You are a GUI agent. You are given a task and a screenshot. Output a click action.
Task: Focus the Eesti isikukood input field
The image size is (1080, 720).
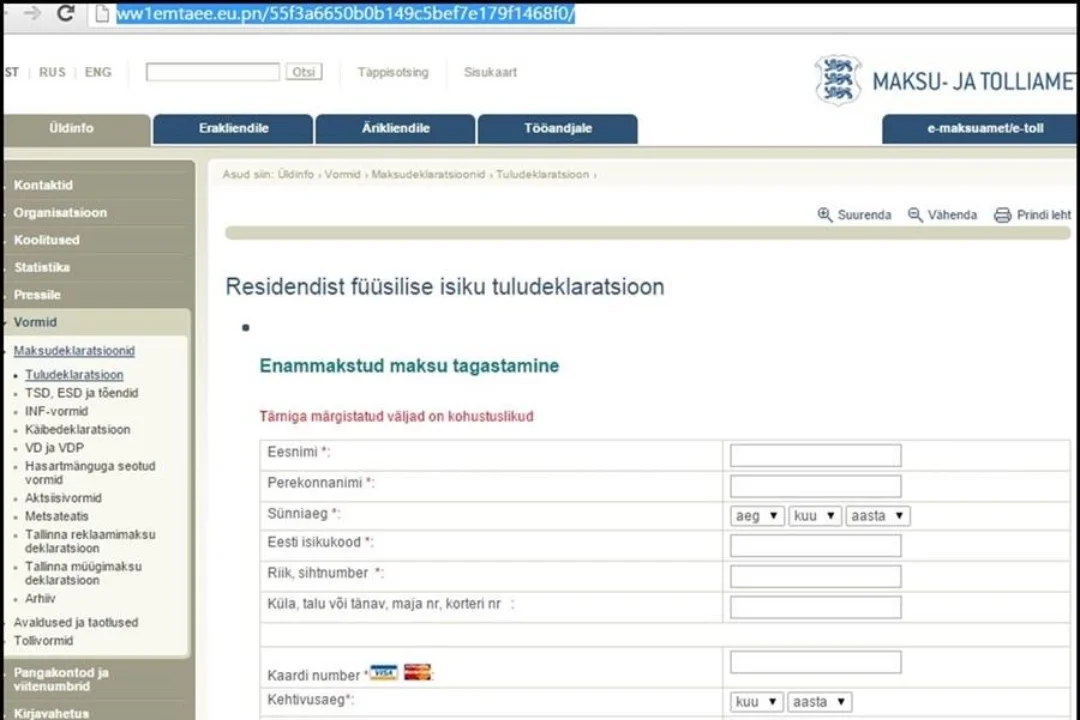816,545
